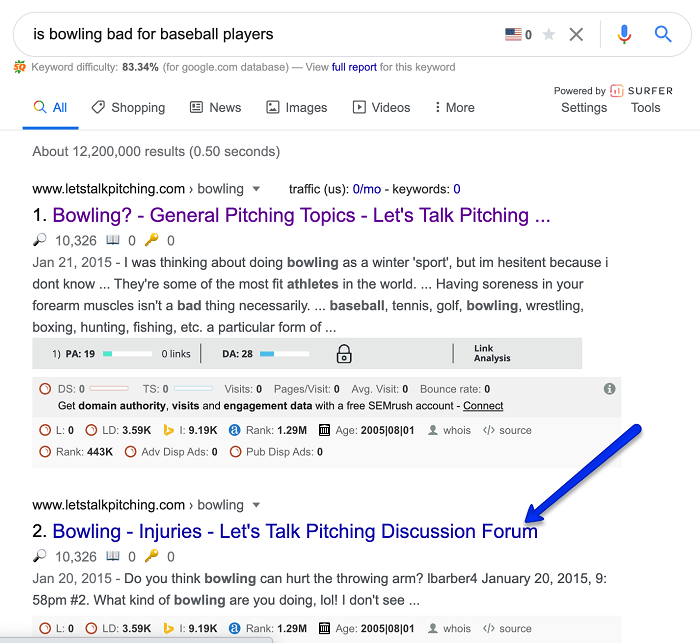
Task: Click Bing I: 9.19K icon, first result
Action: pyautogui.click(x=168, y=430)
